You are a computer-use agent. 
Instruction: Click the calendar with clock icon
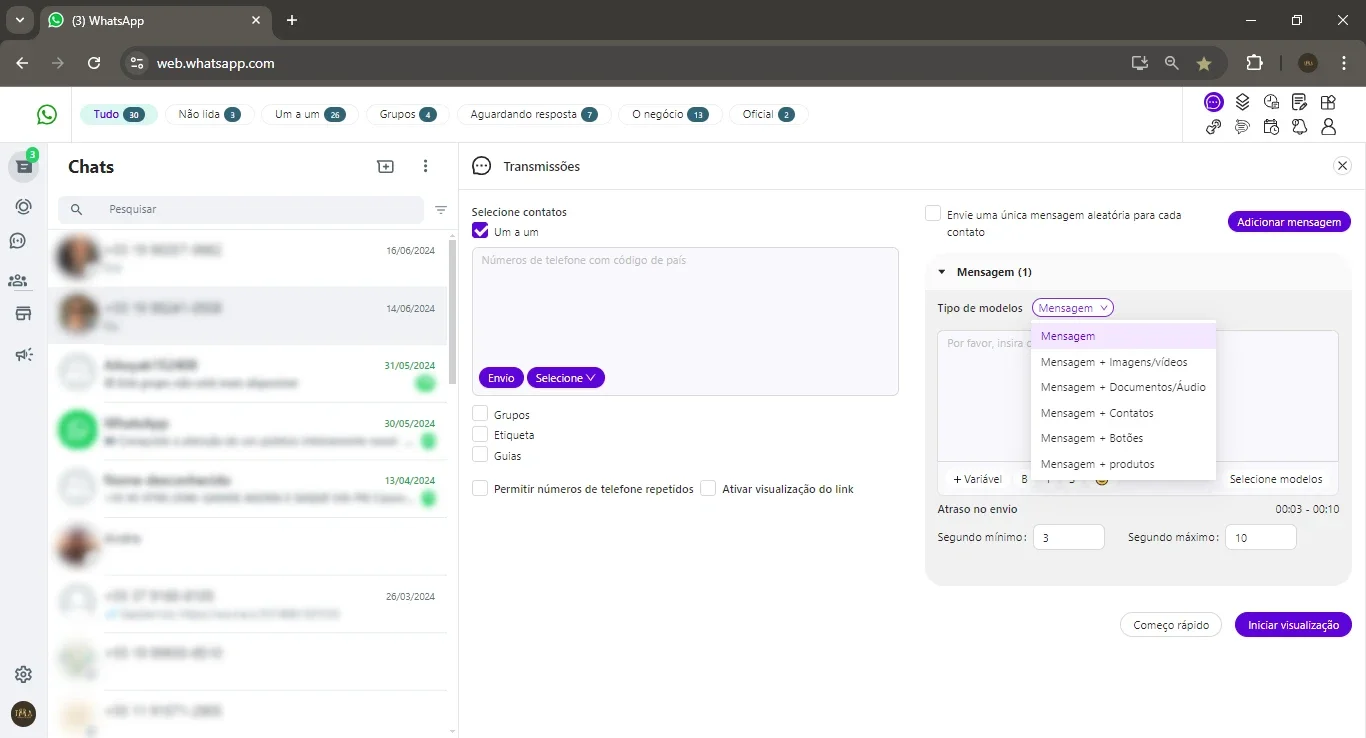click(1271, 127)
